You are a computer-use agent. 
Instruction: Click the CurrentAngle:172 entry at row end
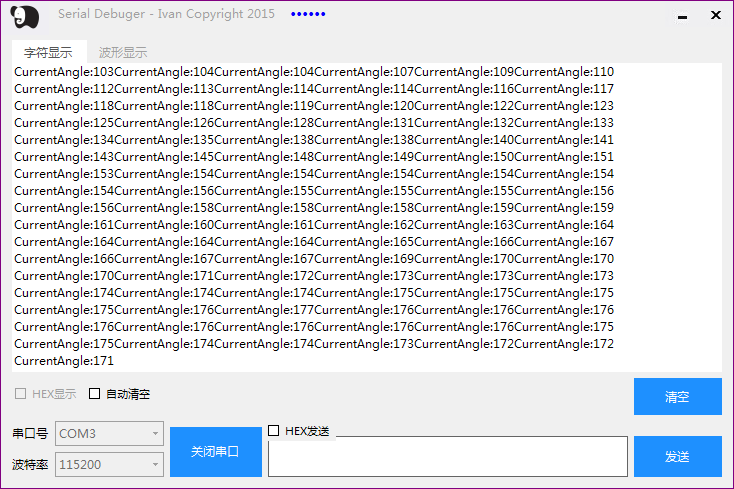[564, 344]
